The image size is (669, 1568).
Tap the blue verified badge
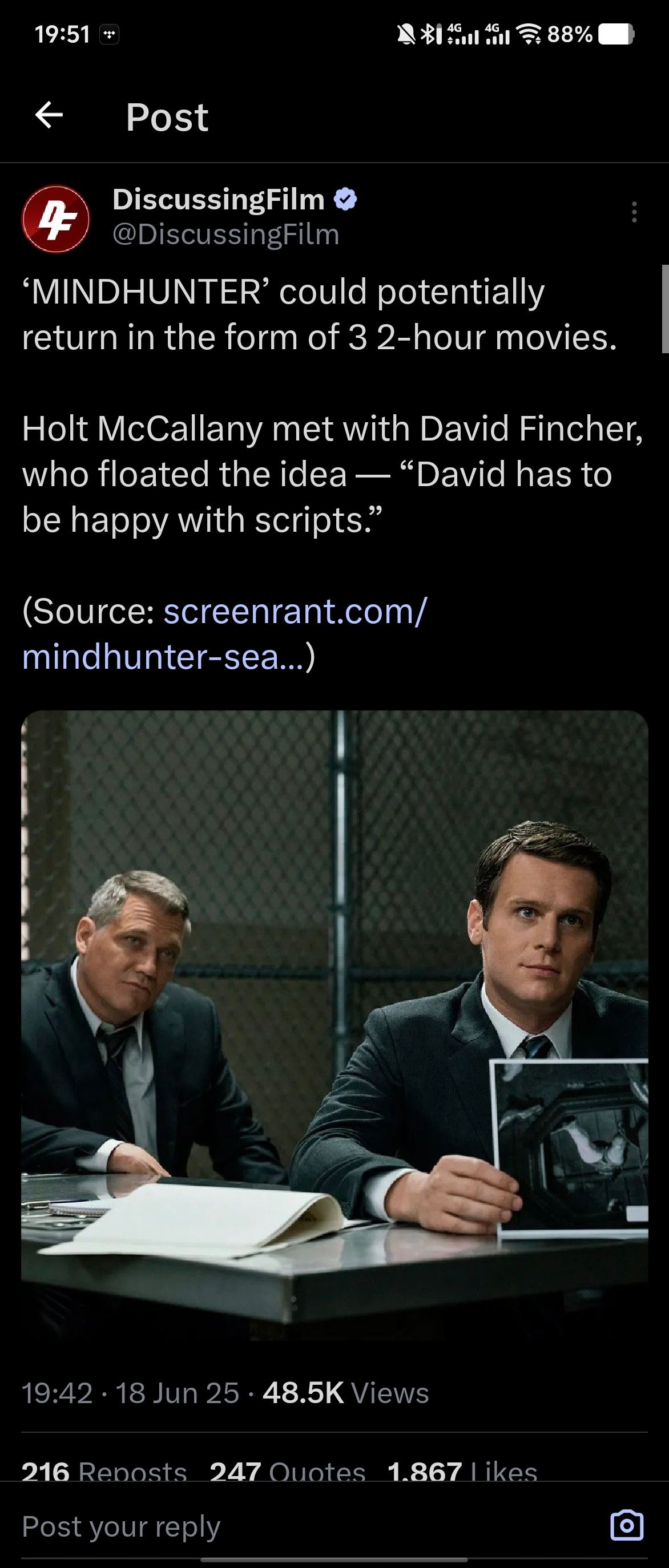(x=345, y=199)
